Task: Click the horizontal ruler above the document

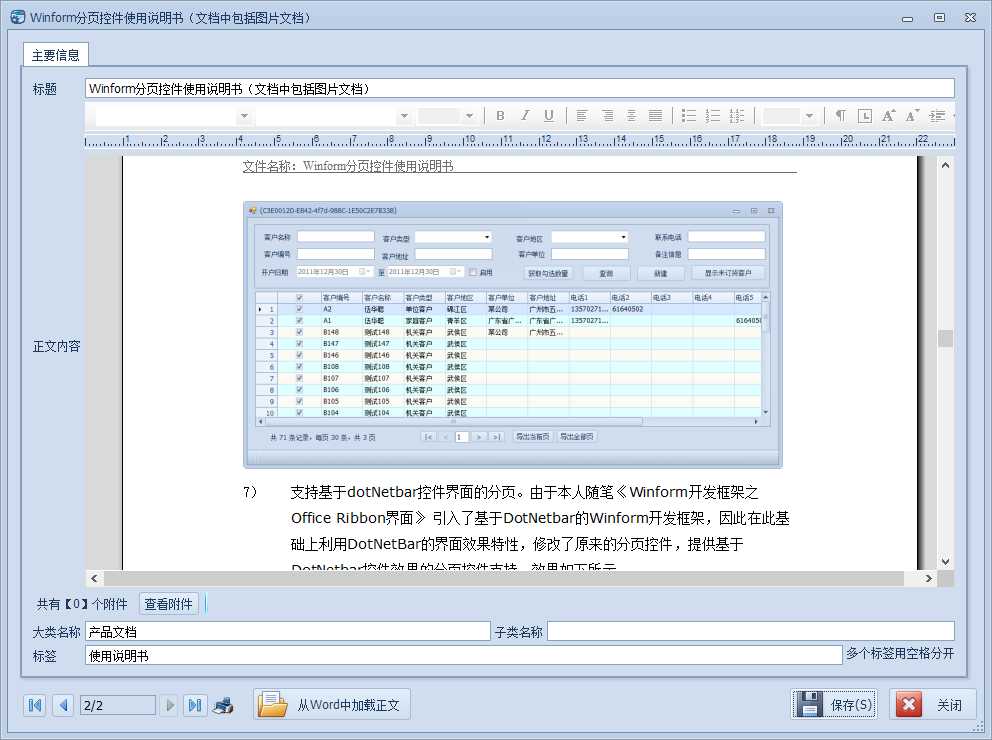Action: [x=519, y=140]
